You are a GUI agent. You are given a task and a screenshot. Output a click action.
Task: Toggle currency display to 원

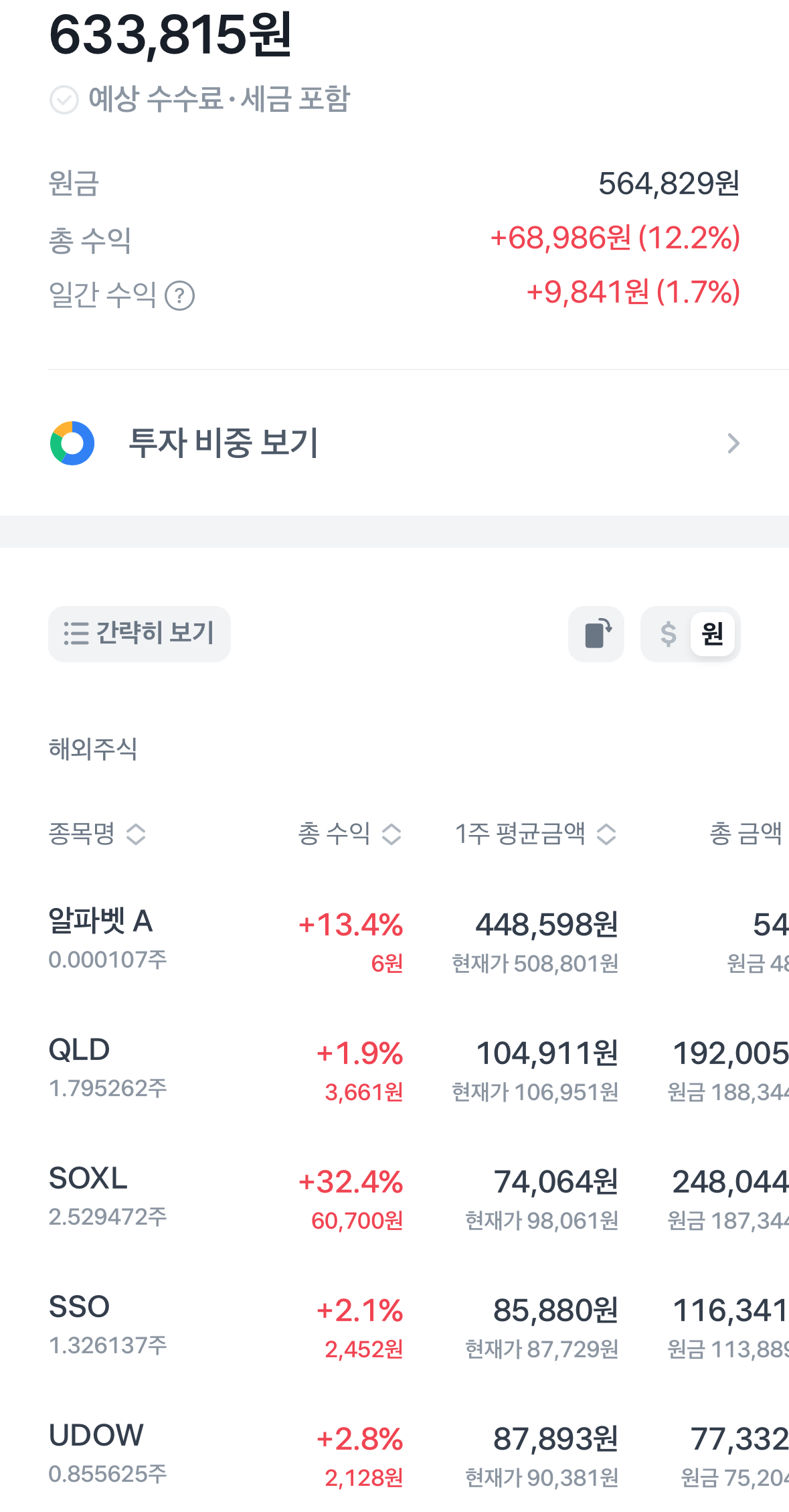pyautogui.click(x=711, y=633)
